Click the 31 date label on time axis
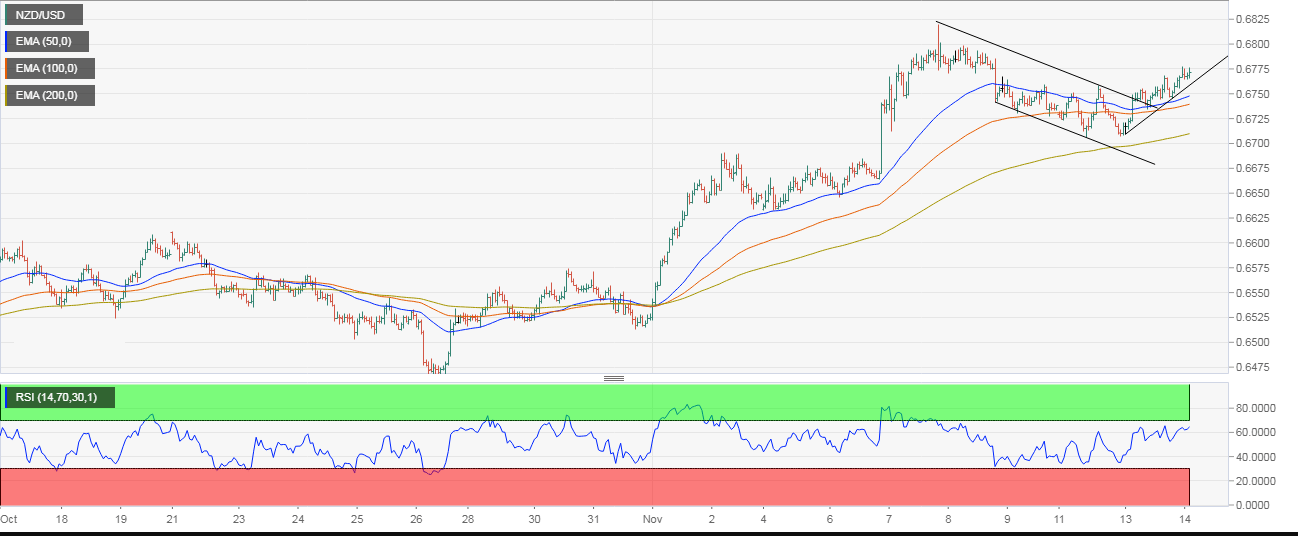Image resolution: width=1298 pixels, height=536 pixels. (x=593, y=520)
